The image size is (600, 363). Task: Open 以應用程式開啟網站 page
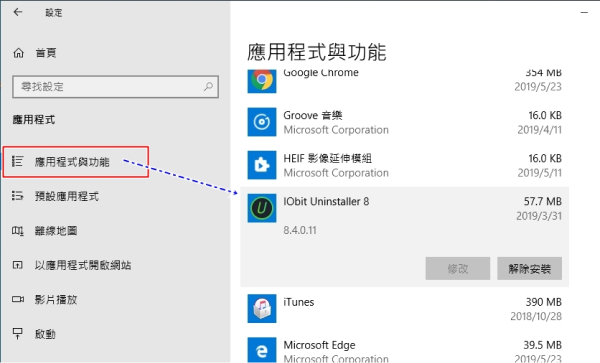pos(83,265)
